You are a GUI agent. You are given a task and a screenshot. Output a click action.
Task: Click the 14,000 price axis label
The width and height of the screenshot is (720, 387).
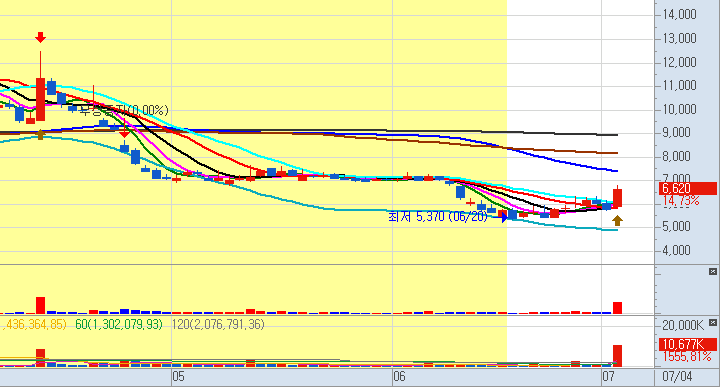679,14
